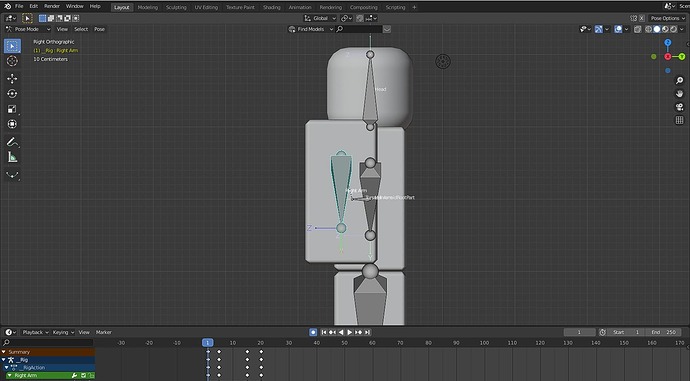Toggle Right Arm channel checkbox
Image resolution: width=690 pixels, height=381 pixels.
tap(83, 375)
